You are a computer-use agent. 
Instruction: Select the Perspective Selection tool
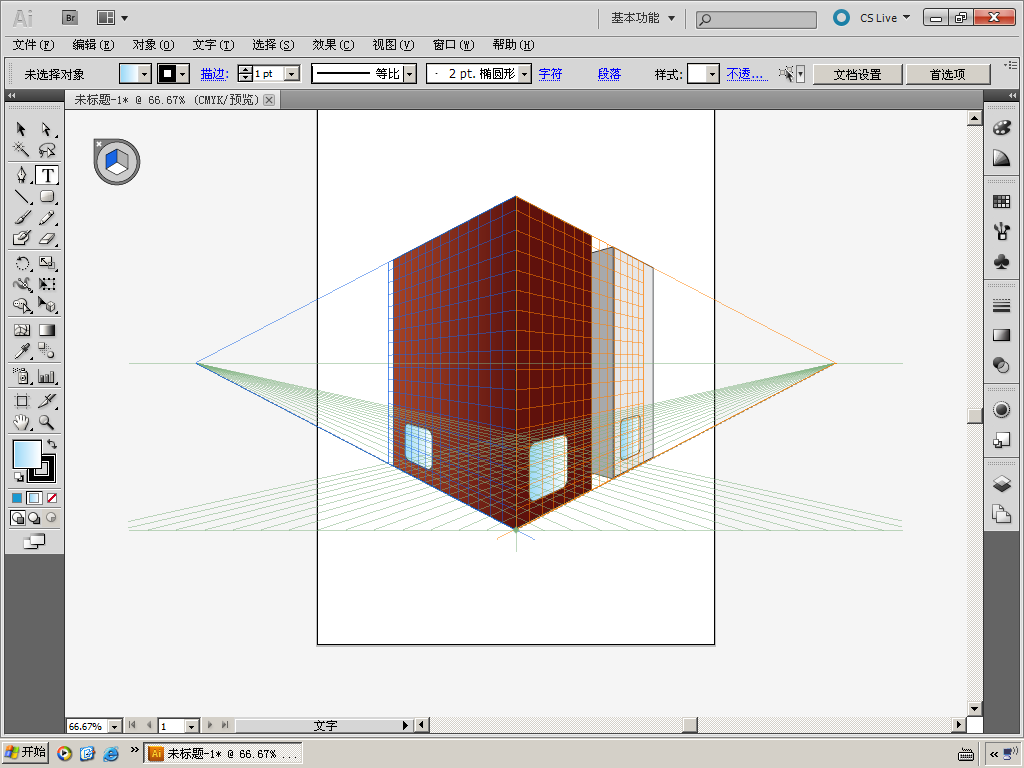47,306
